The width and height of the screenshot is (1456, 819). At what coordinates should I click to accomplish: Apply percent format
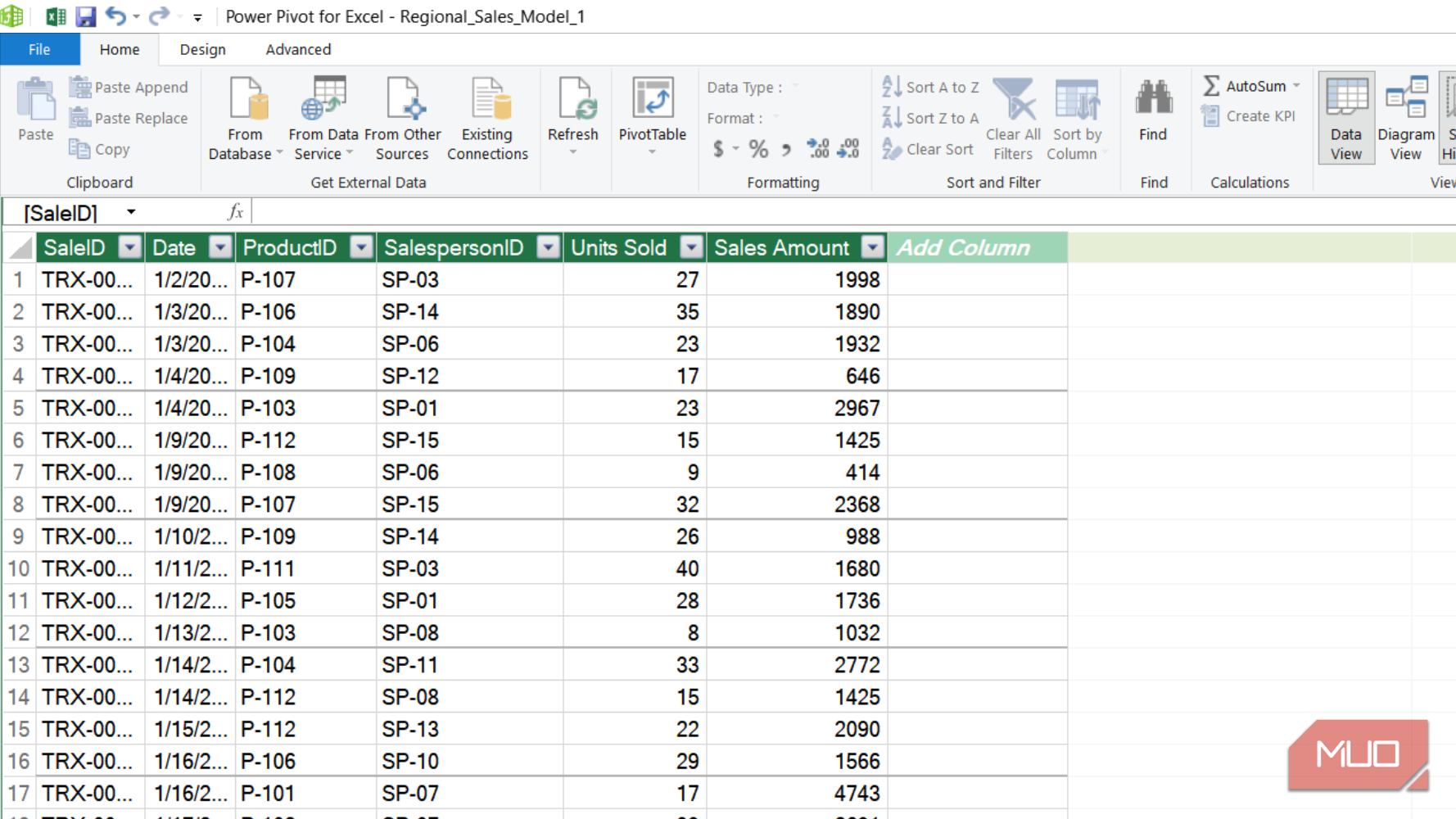758,148
